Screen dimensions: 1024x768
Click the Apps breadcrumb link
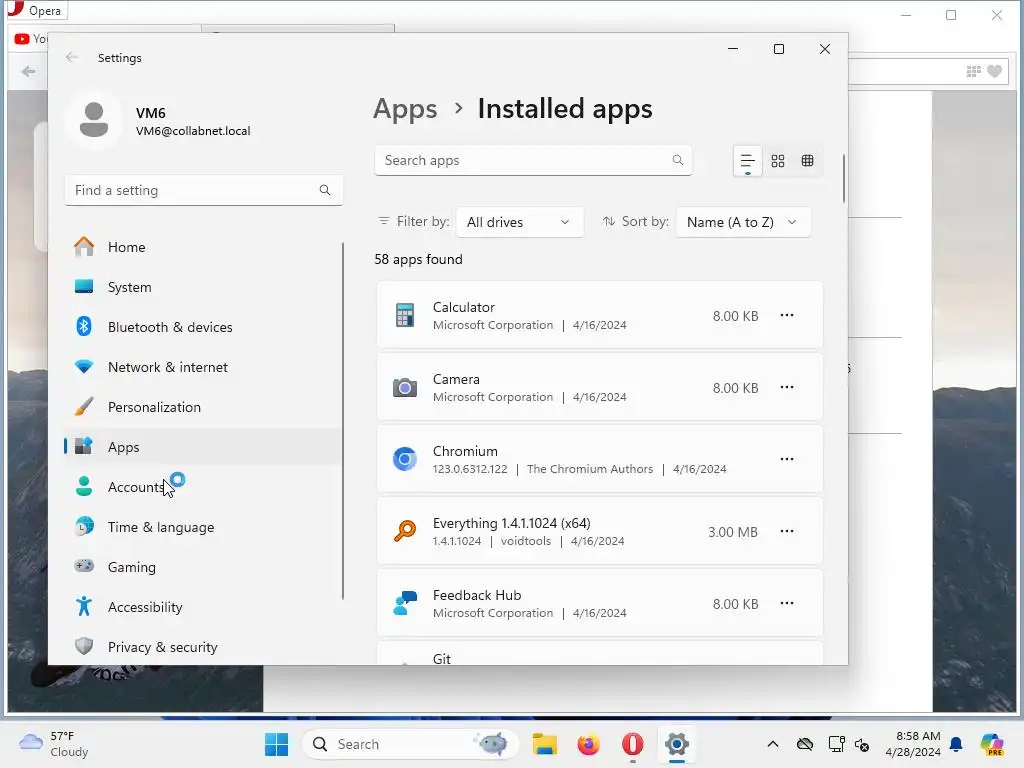(x=405, y=108)
